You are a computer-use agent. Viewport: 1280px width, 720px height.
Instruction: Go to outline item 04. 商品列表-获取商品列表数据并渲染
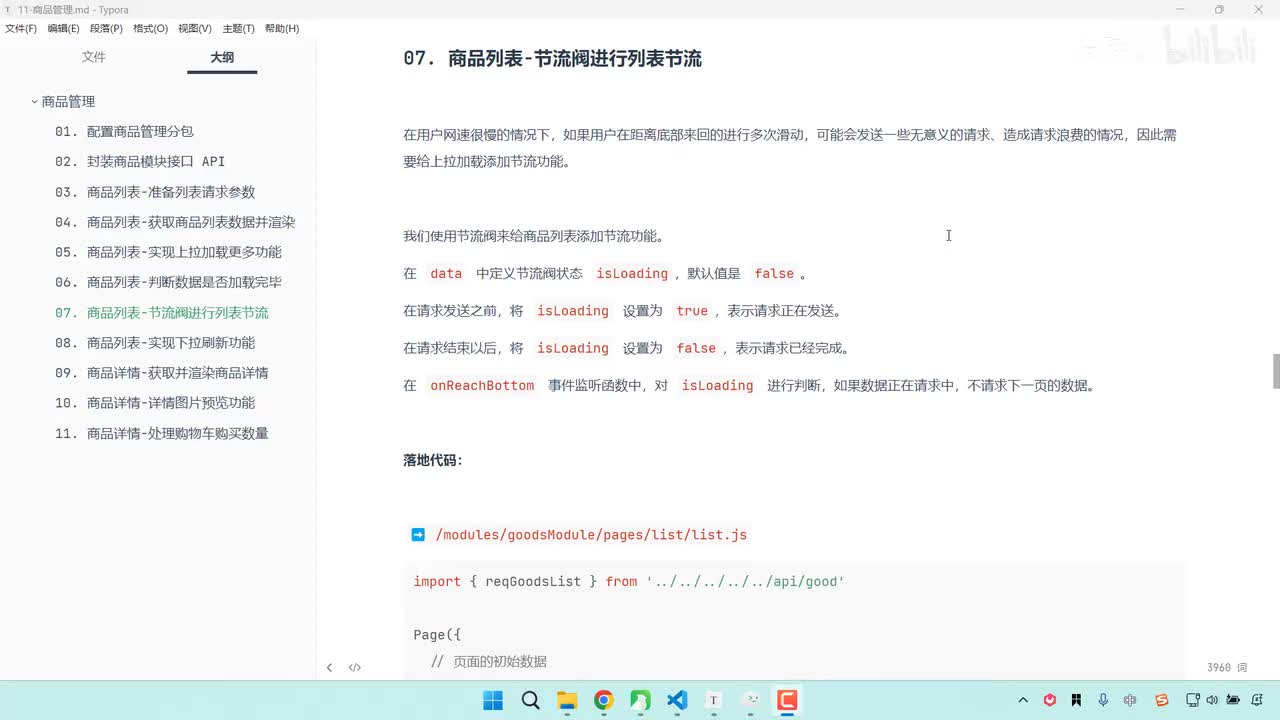[x=175, y=222]
